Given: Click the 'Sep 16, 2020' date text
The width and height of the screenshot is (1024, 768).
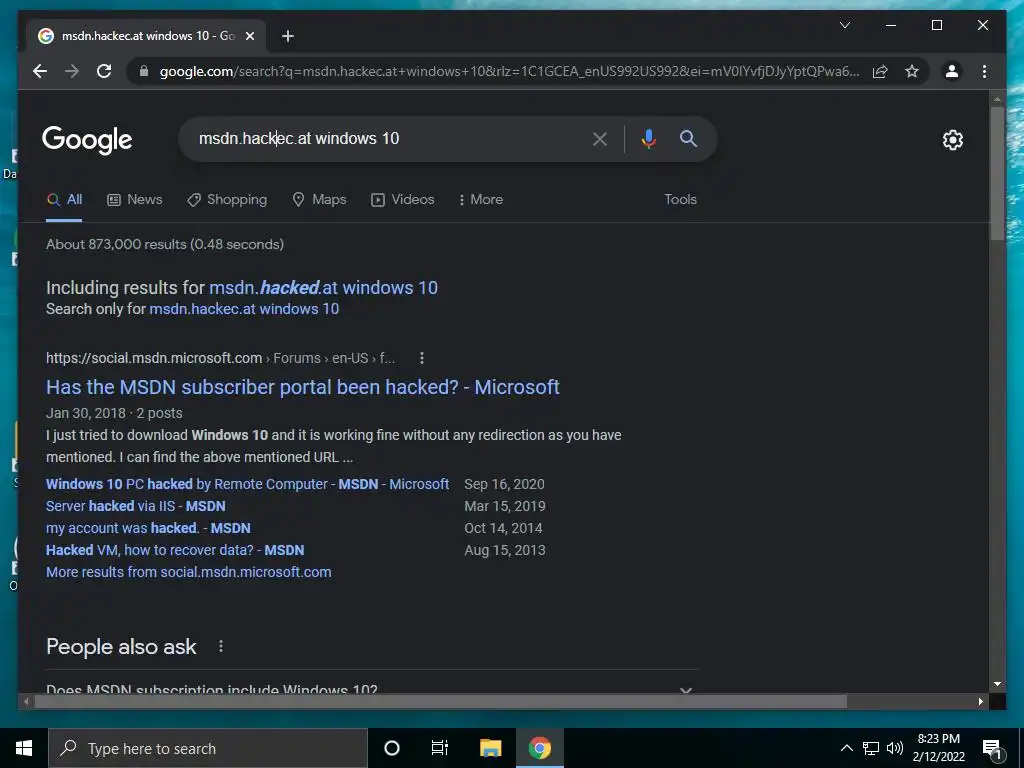Looking at the screenshot, I should 504,485.
